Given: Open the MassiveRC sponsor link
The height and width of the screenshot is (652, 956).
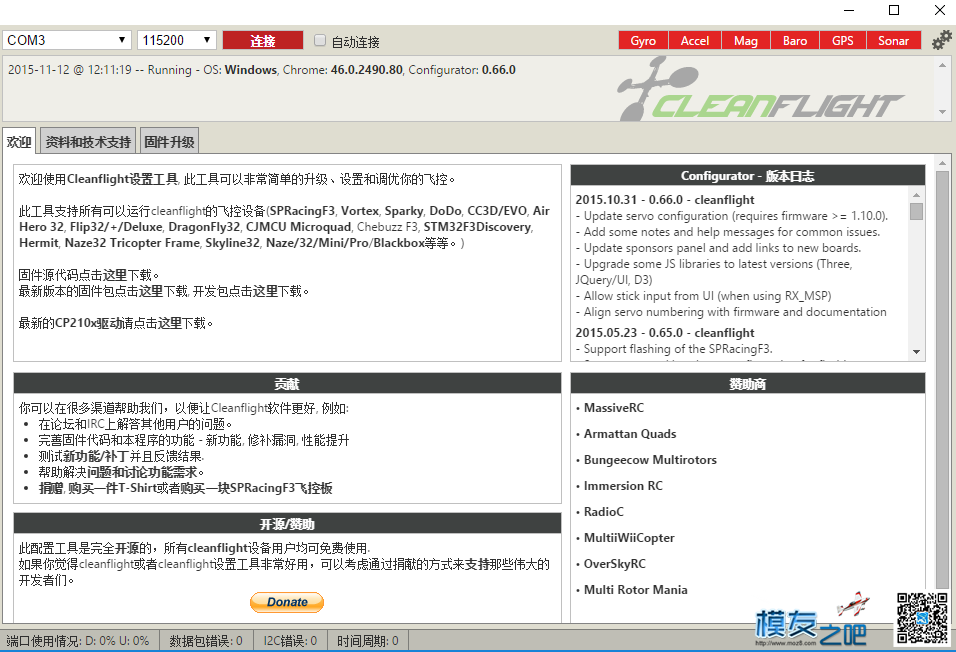Looking at the screenshot, I should click(613, 408).
